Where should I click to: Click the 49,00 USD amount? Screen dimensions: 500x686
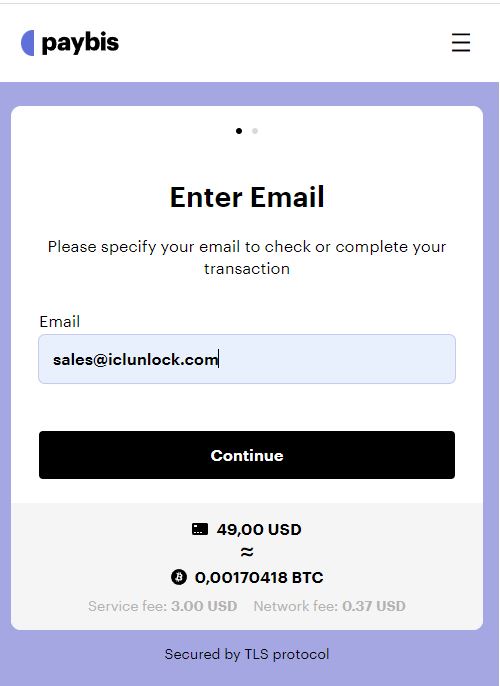(x=259, y=529)
